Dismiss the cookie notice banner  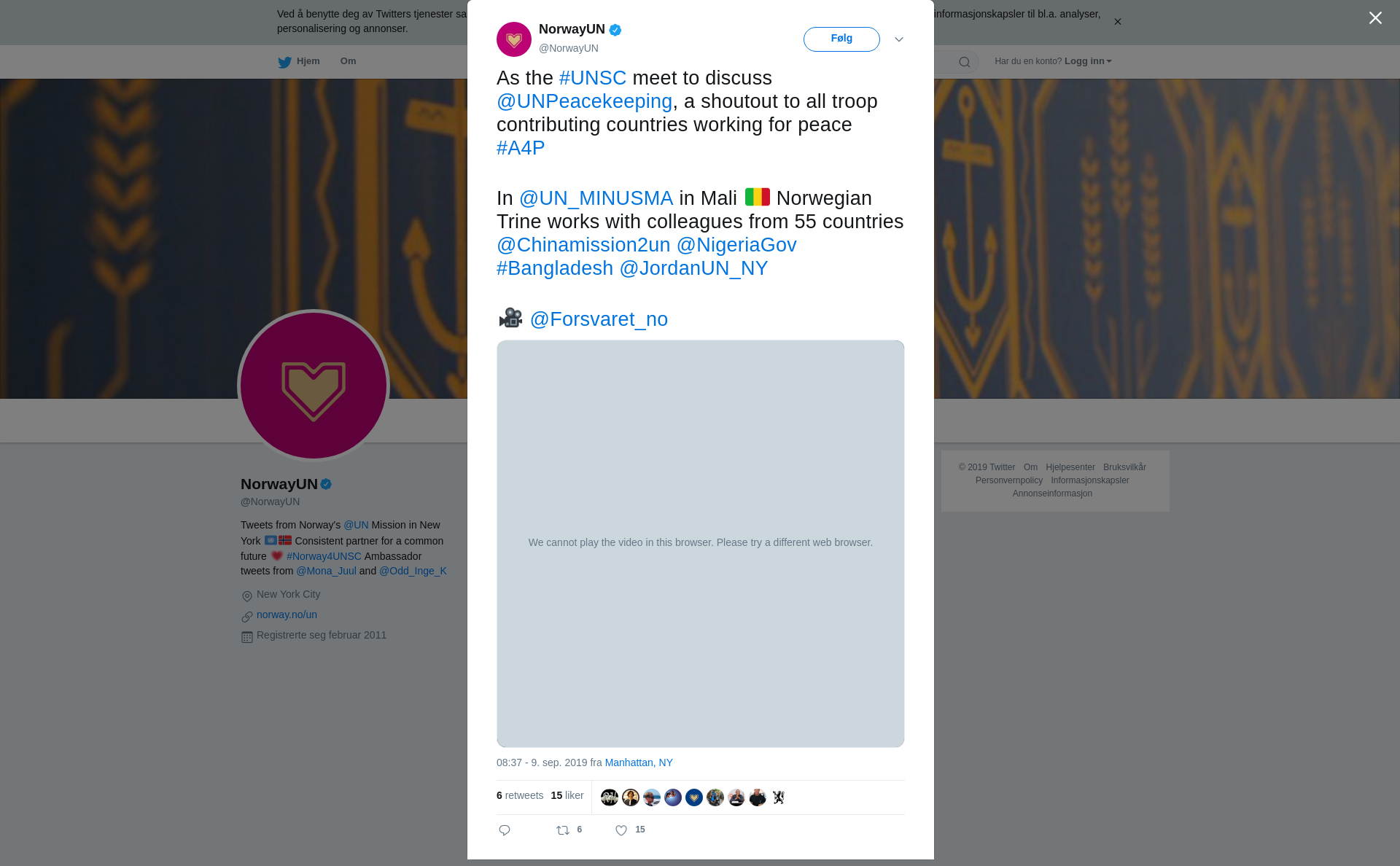1117,22
